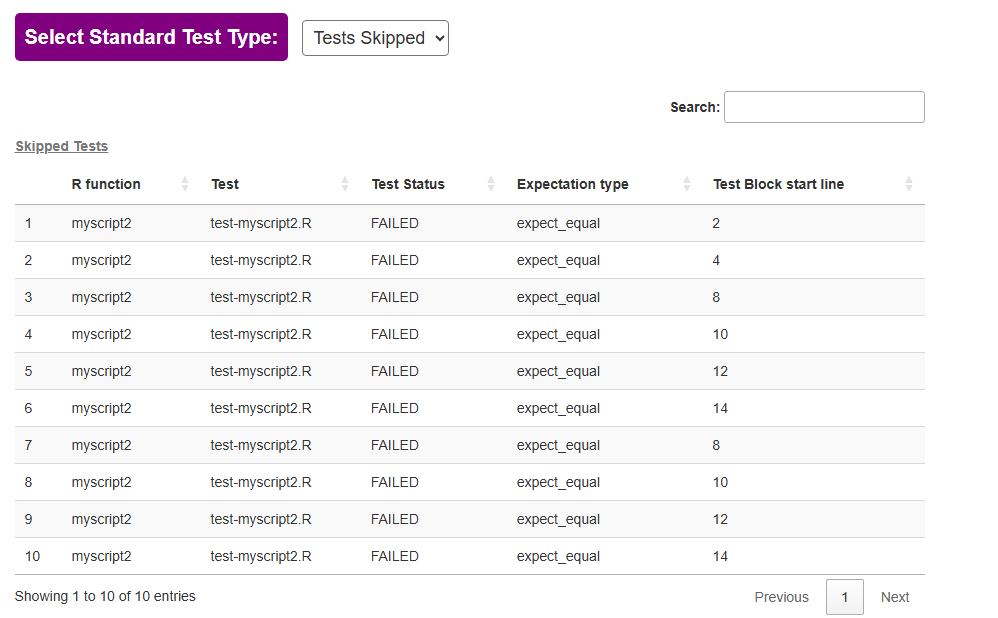Click FAILED status in row 7

pos(395,445)
